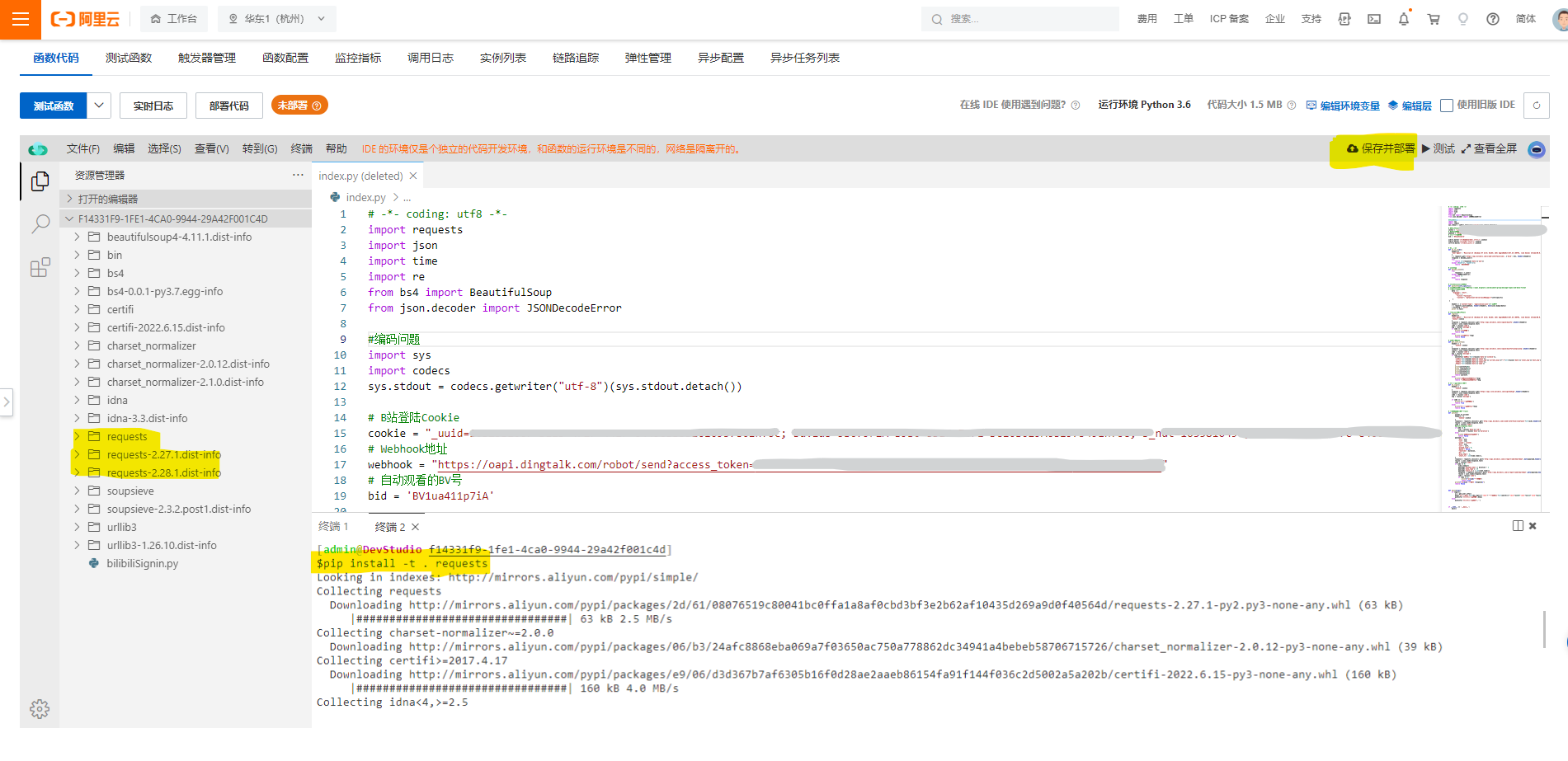Launch Cloud Shell terminal icon in the header

point(1374,19)
